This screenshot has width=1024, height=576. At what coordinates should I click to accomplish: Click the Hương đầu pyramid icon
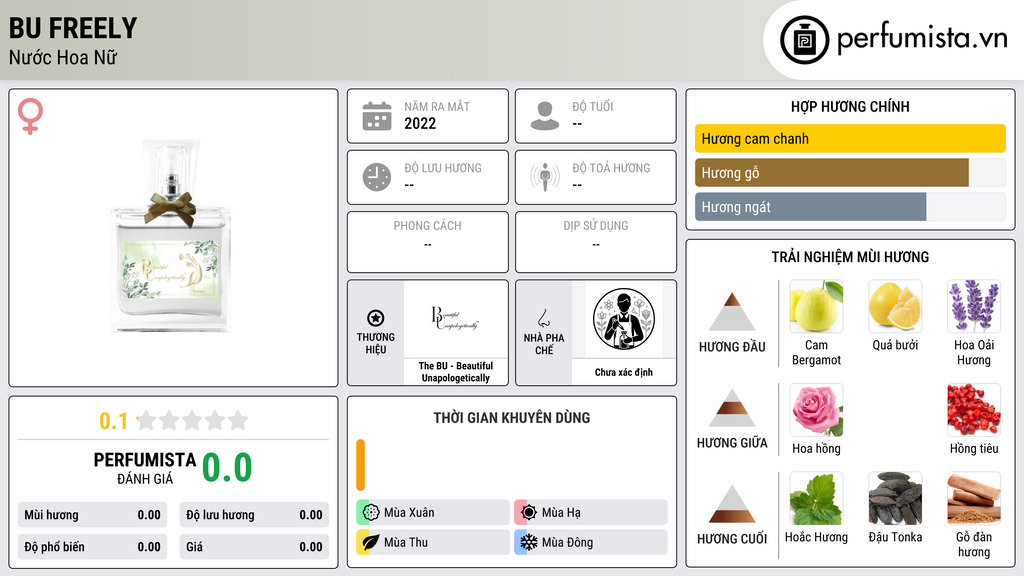coord(732,312)
